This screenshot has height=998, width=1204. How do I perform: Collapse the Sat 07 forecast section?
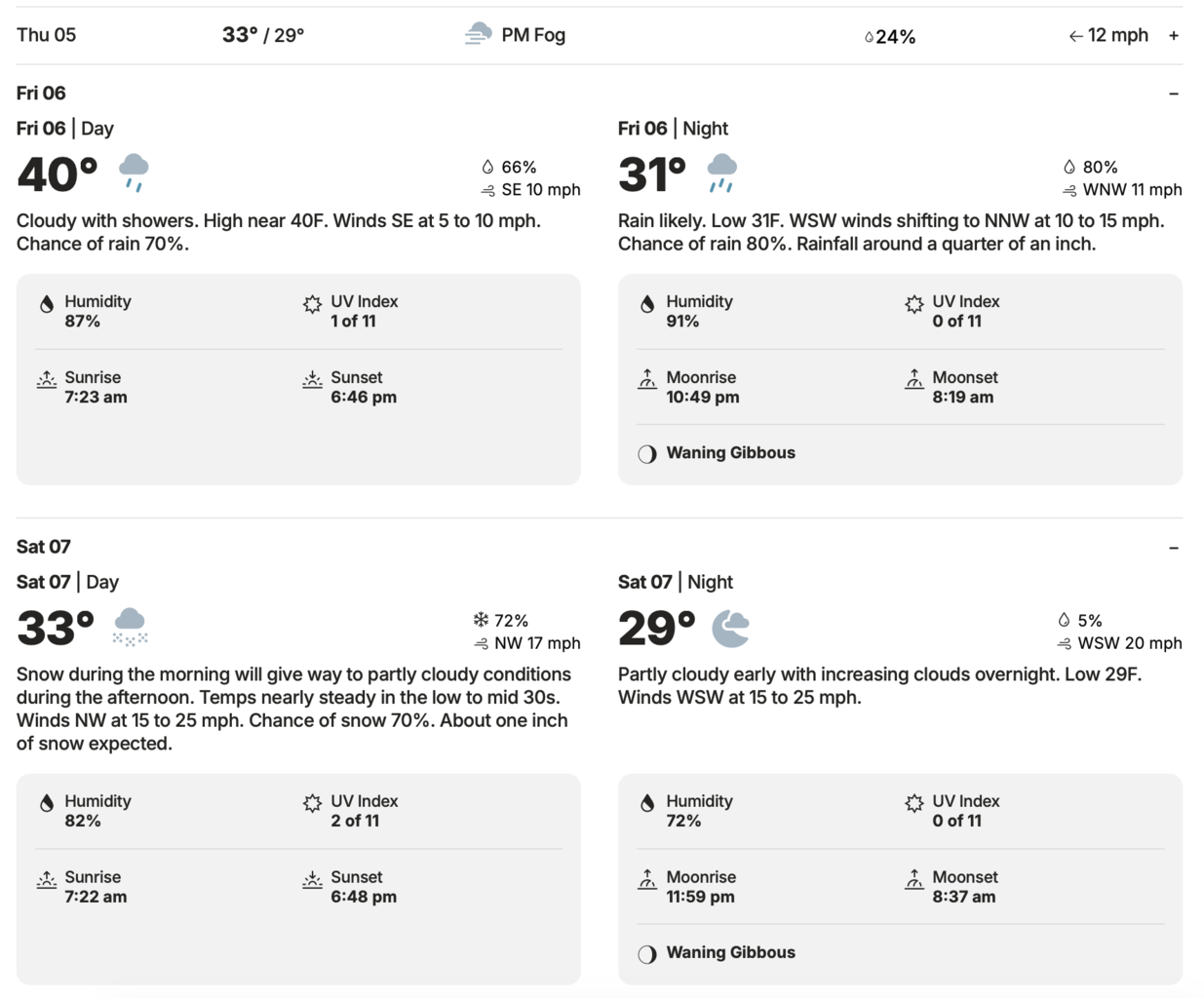[x=1174, y=548]
